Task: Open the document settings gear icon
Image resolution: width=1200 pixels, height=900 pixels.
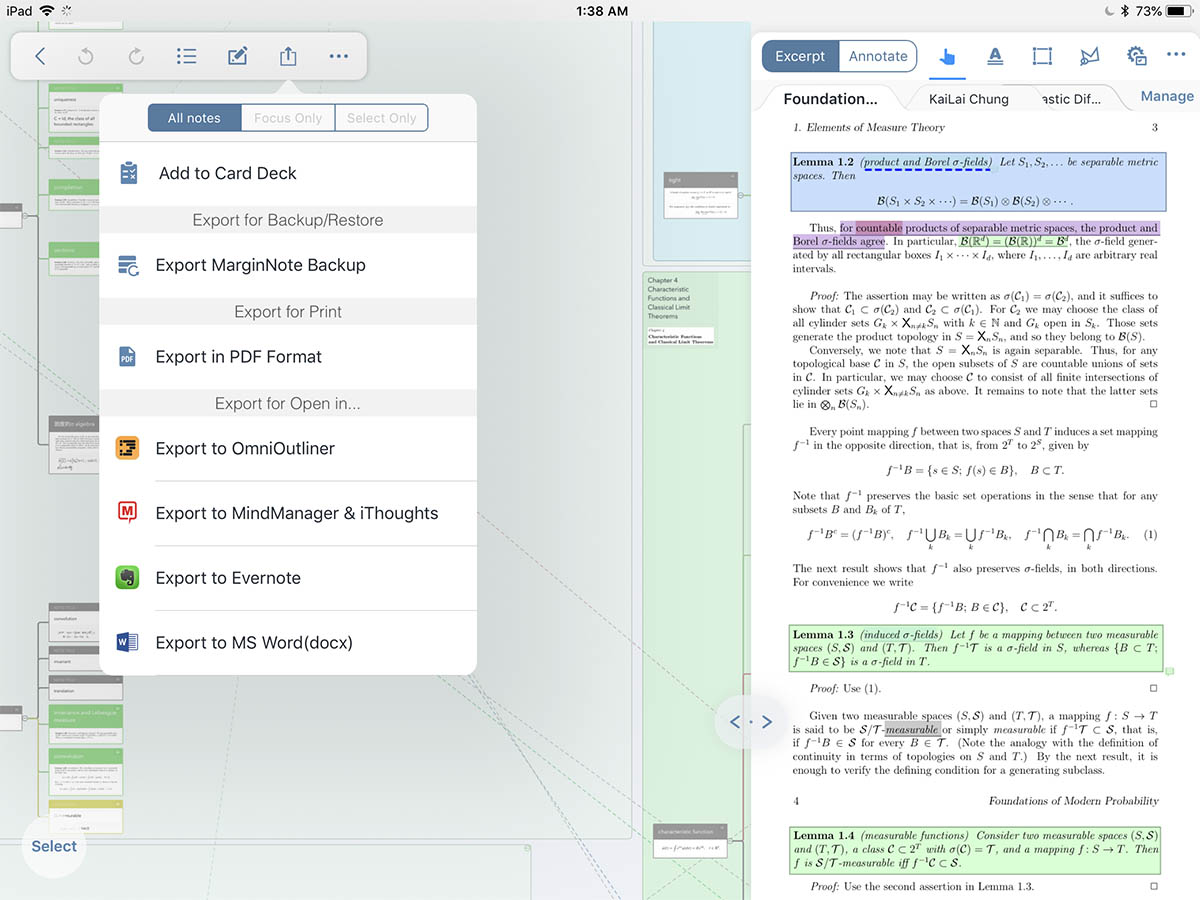Action: 1136,56
